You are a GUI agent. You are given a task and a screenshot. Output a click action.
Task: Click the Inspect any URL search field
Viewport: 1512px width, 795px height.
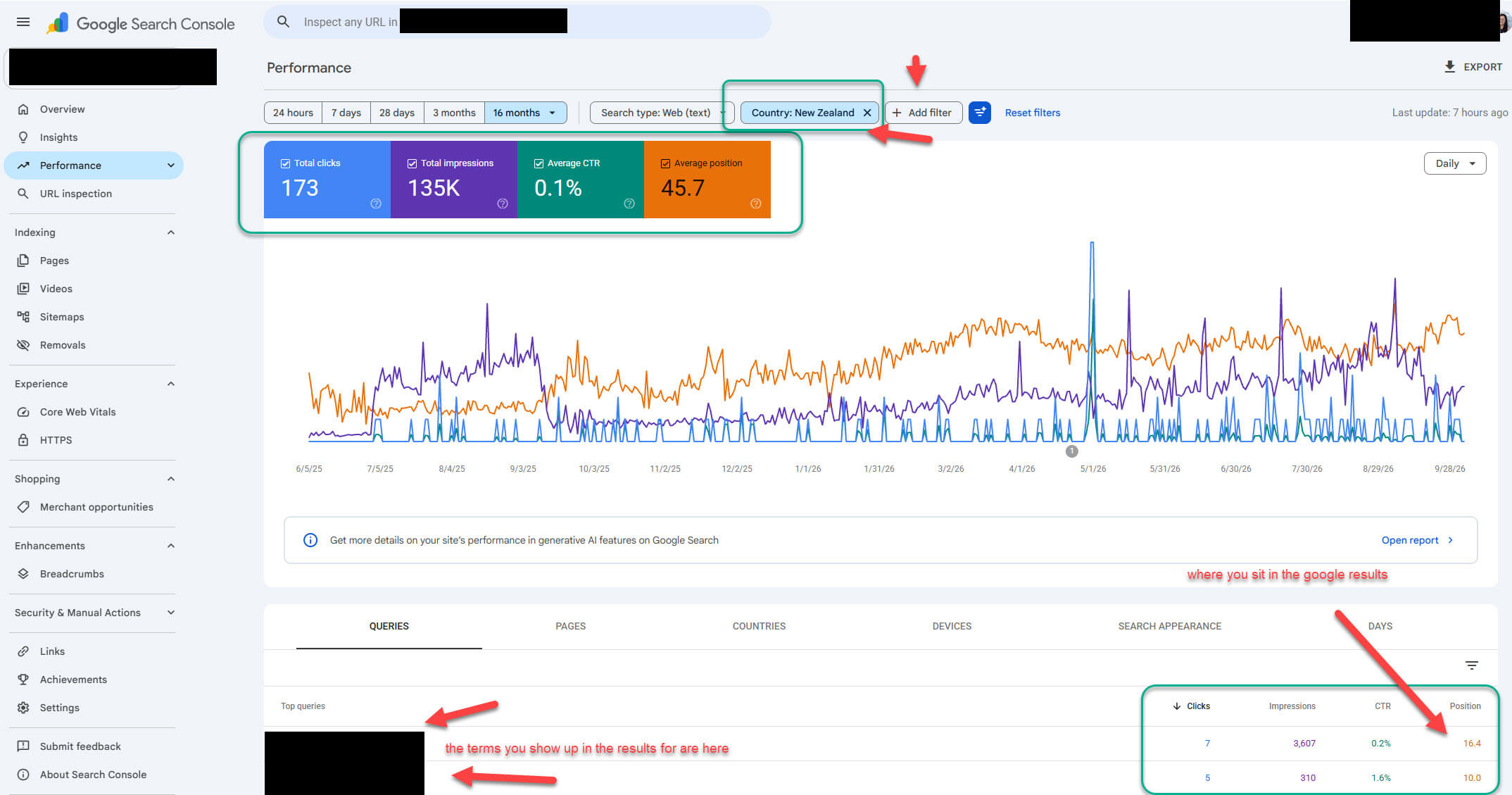point(517,22)
